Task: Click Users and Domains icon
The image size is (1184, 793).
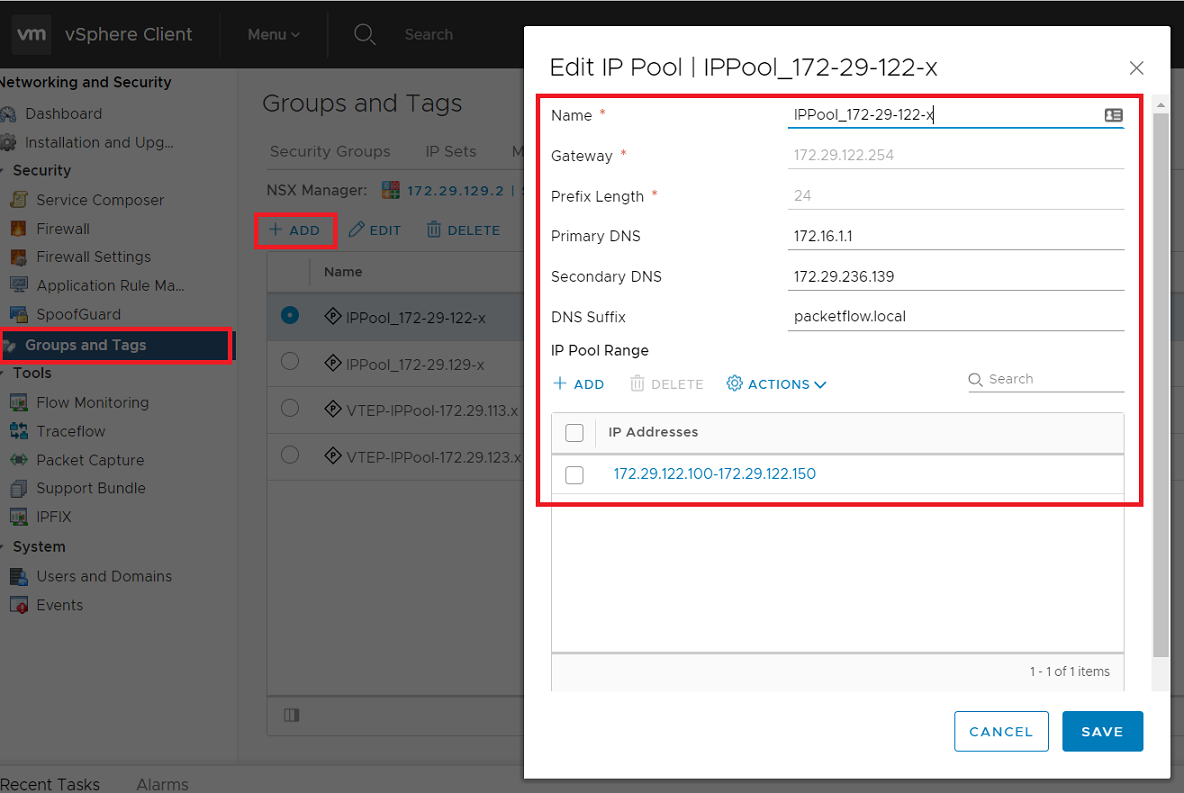Action: tap(19, 576)
